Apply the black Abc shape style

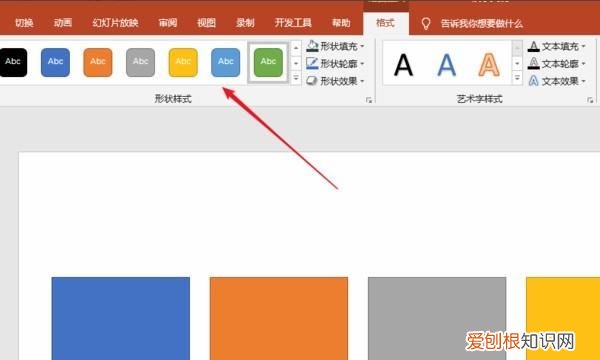click(x=13, y=62)
